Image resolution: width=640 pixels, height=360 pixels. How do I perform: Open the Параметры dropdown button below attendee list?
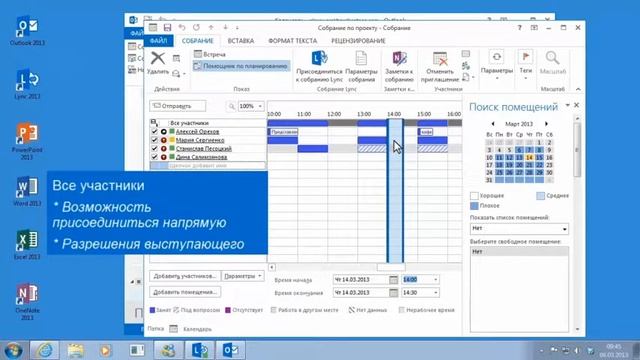tap(242, 276)
